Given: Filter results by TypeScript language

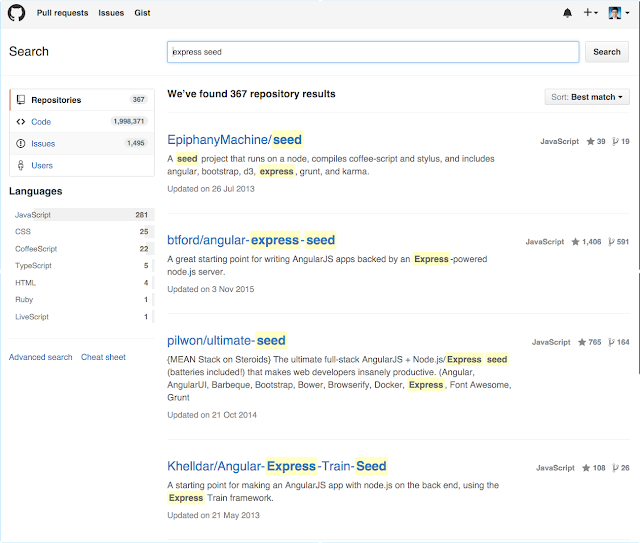Looking at the screenshot, I should point(82,266).
